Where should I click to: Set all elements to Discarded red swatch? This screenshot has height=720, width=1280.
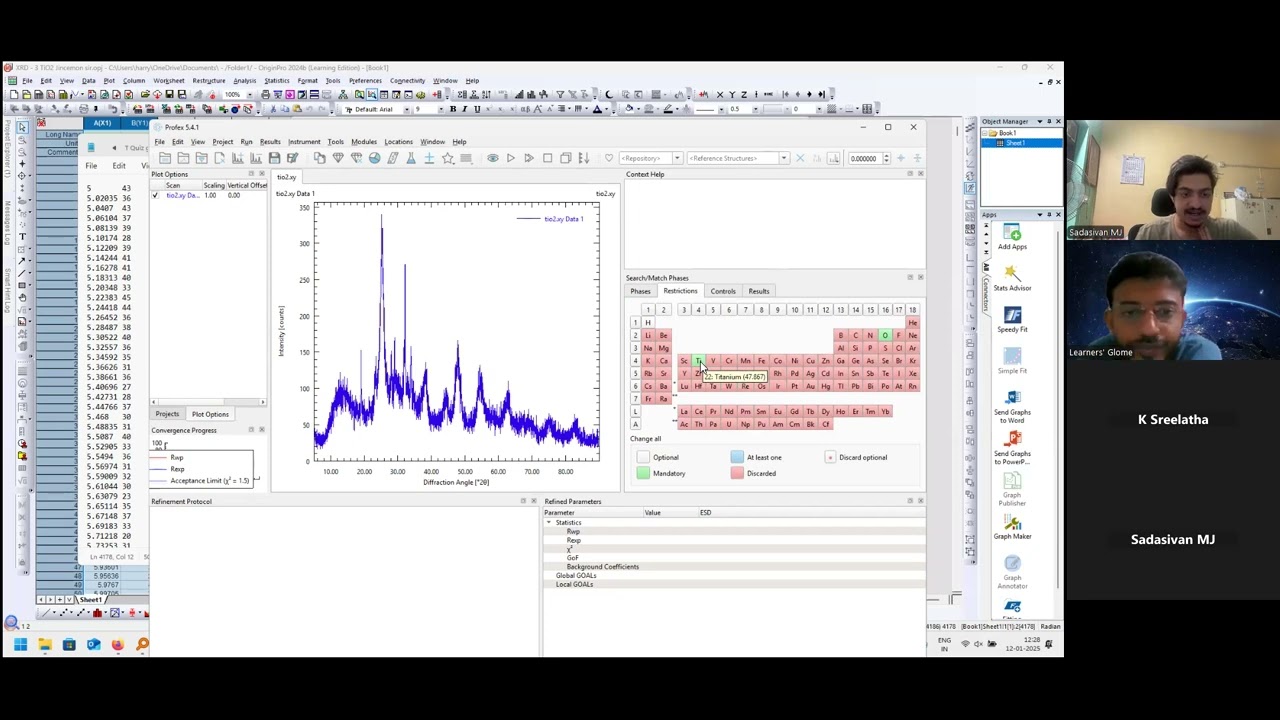point(737,473)
